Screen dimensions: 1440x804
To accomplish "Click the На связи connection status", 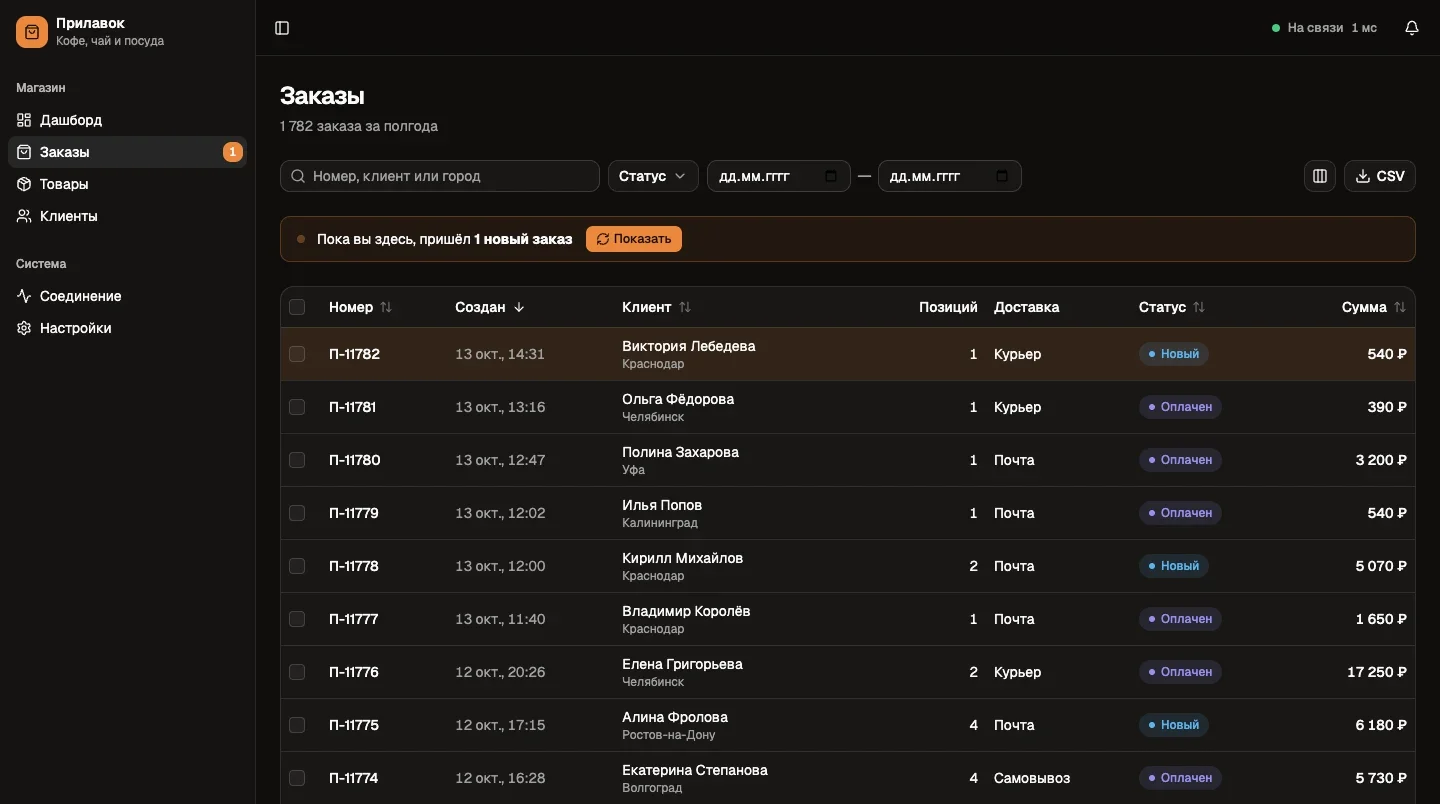I will tap(1324, 28).
